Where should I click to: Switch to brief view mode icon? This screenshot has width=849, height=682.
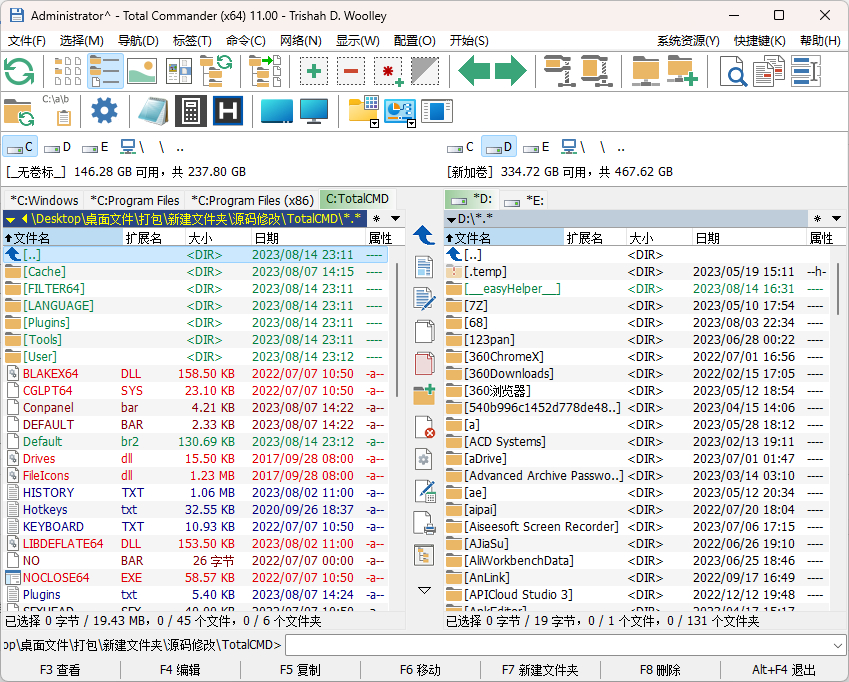pyautogui.click(x=68, y=71)
